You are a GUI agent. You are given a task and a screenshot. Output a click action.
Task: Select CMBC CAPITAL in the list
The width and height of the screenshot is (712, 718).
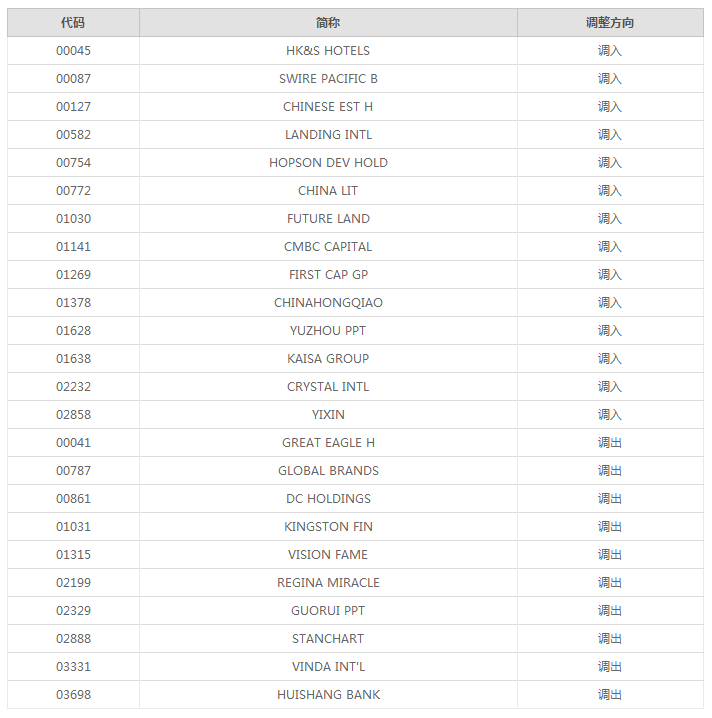(x=328, y=247)
